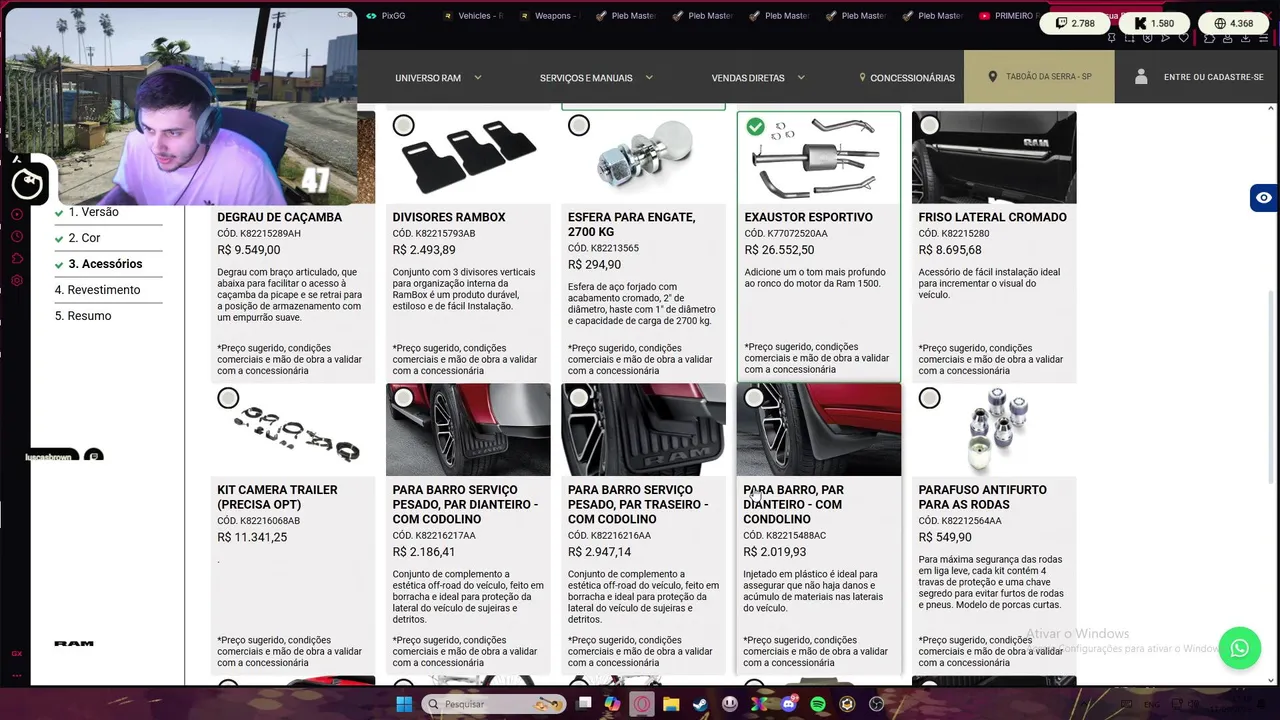Switch to Vehicles browser tab
Image resolution: width=1280 pixels, height=720 pixels.
473,16
